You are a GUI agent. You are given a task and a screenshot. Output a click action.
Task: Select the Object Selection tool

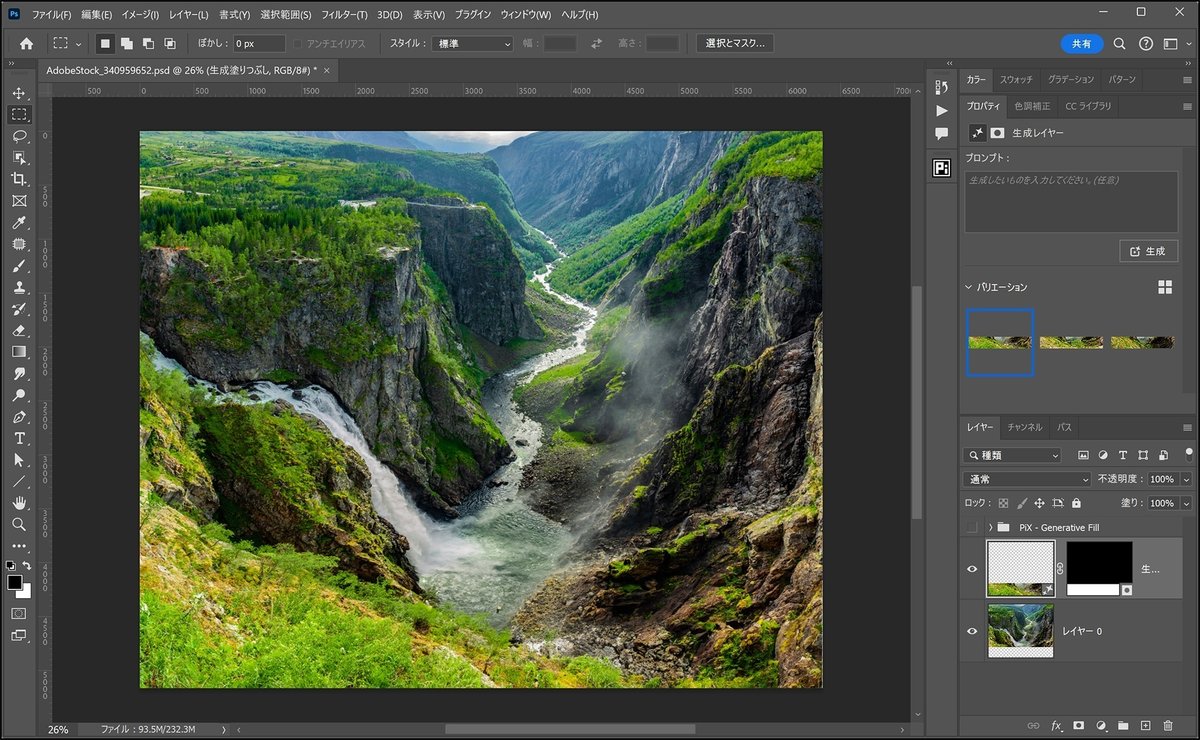tap(19, 158)
